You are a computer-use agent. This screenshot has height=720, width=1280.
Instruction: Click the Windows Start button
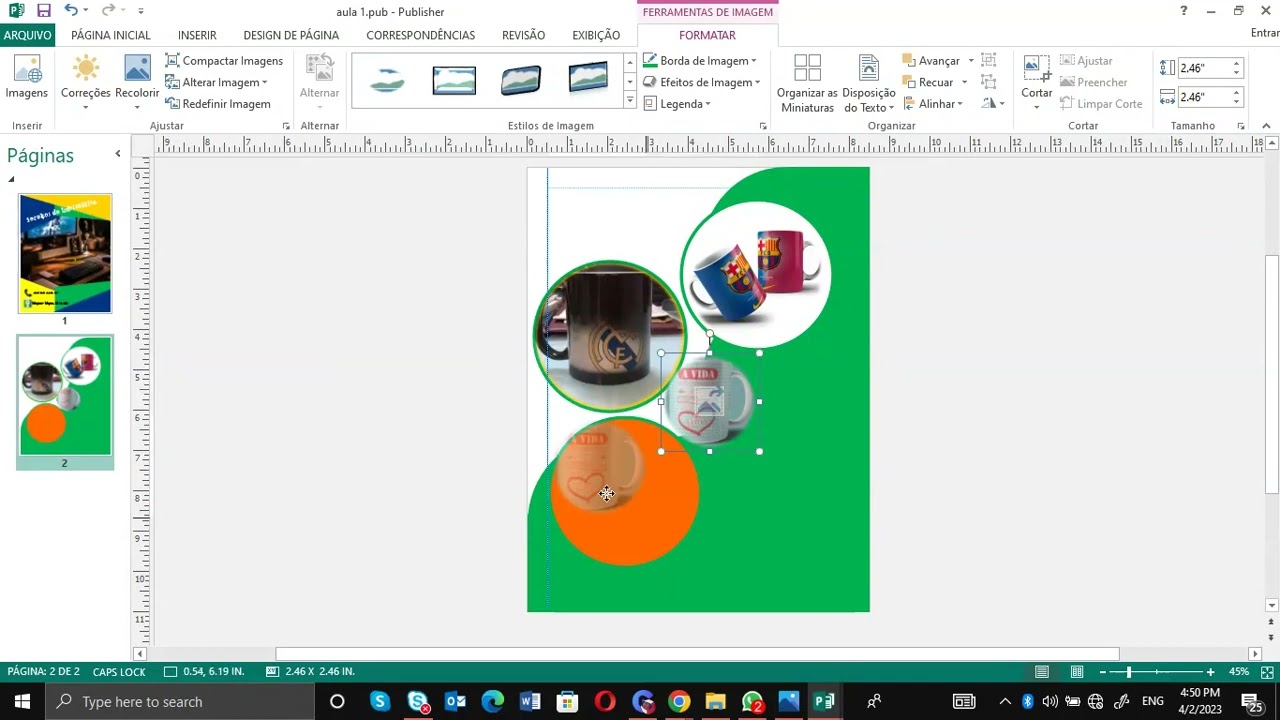click(22, 701)
